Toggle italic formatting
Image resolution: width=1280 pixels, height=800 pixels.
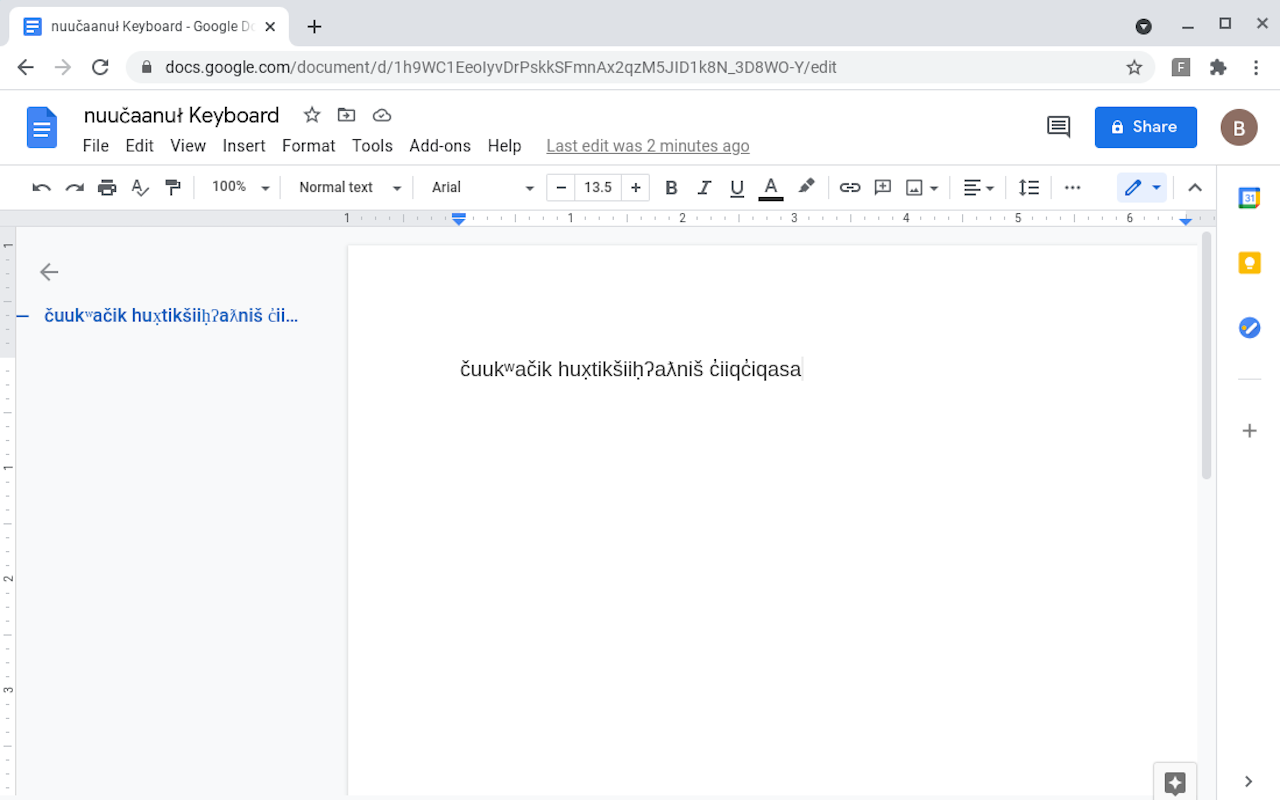tap(704, 187)
